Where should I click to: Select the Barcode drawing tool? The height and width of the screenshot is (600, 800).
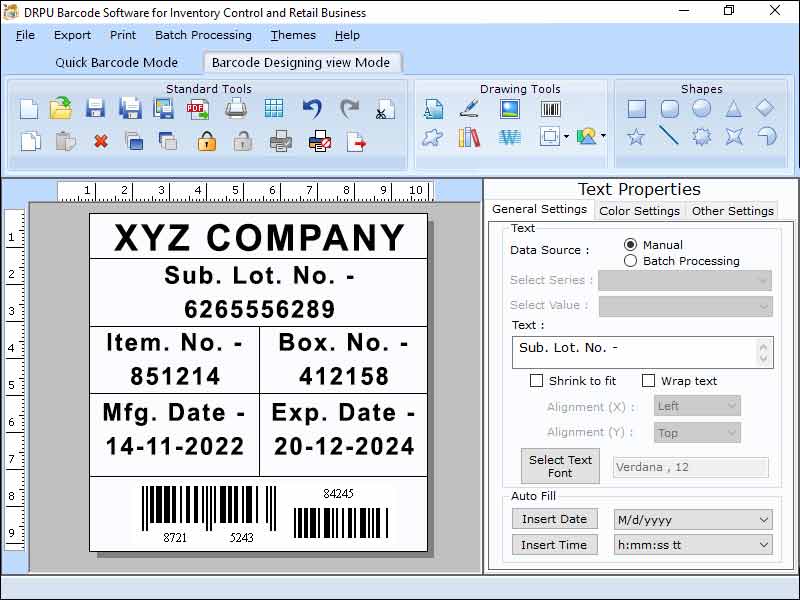click(x=550, y=108)
